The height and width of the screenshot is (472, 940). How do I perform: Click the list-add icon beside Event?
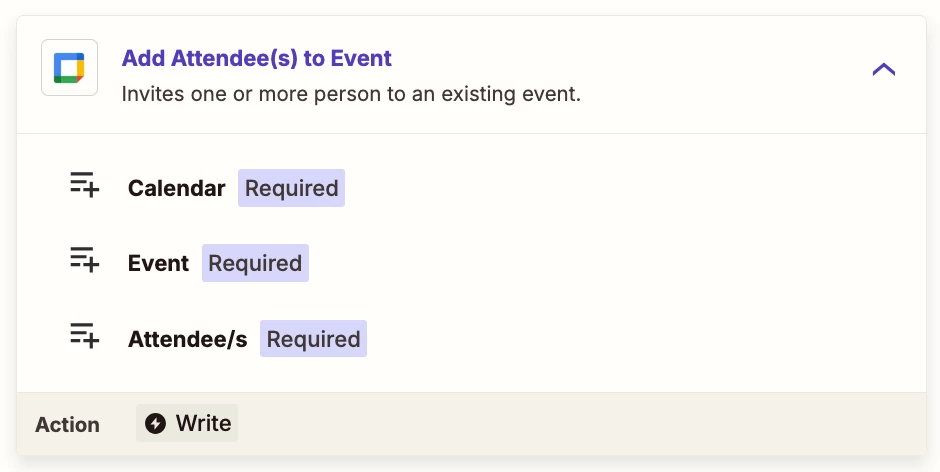[x=85, y=259]
